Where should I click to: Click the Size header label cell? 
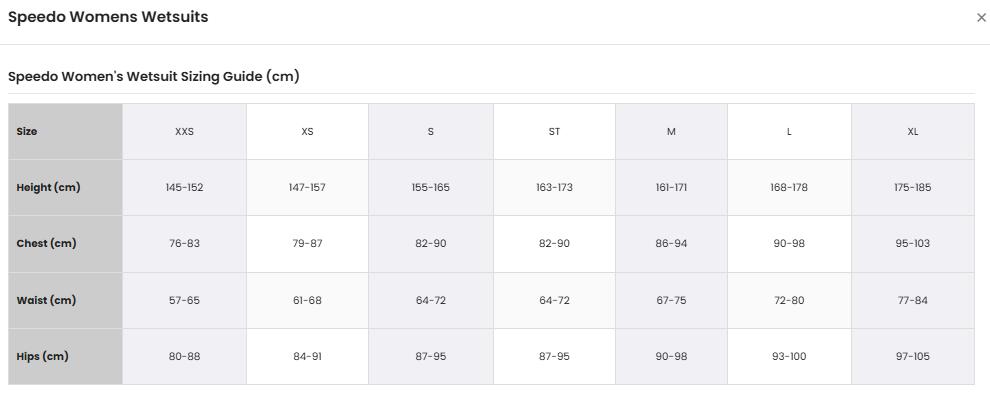point(66,131)
